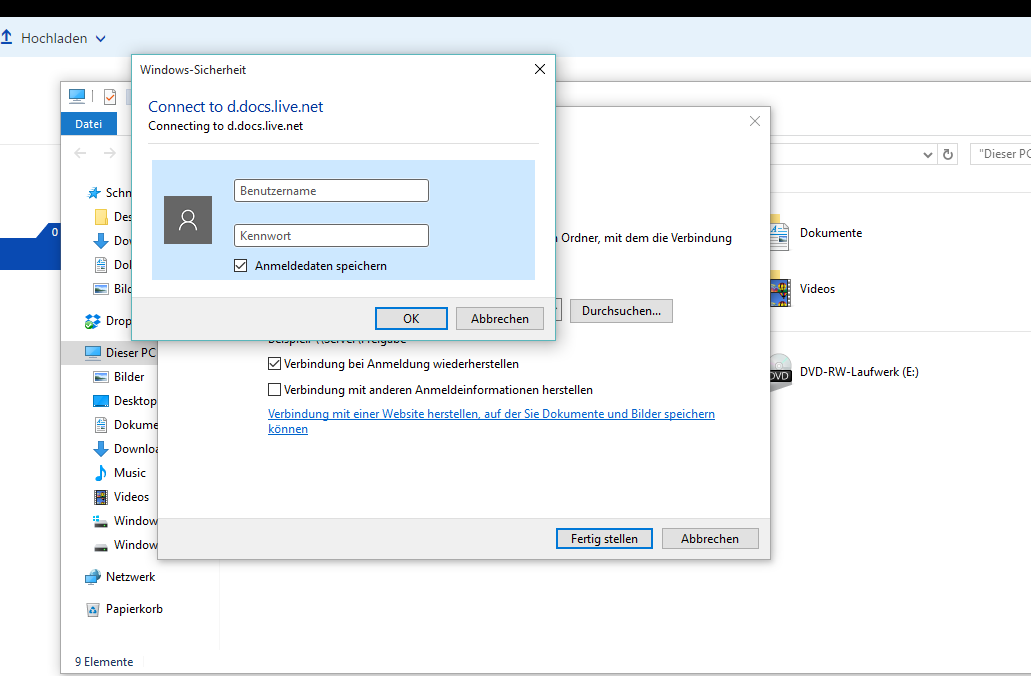
Task: Open Bilder under Dieser PC
Action: tap(128, 377)
